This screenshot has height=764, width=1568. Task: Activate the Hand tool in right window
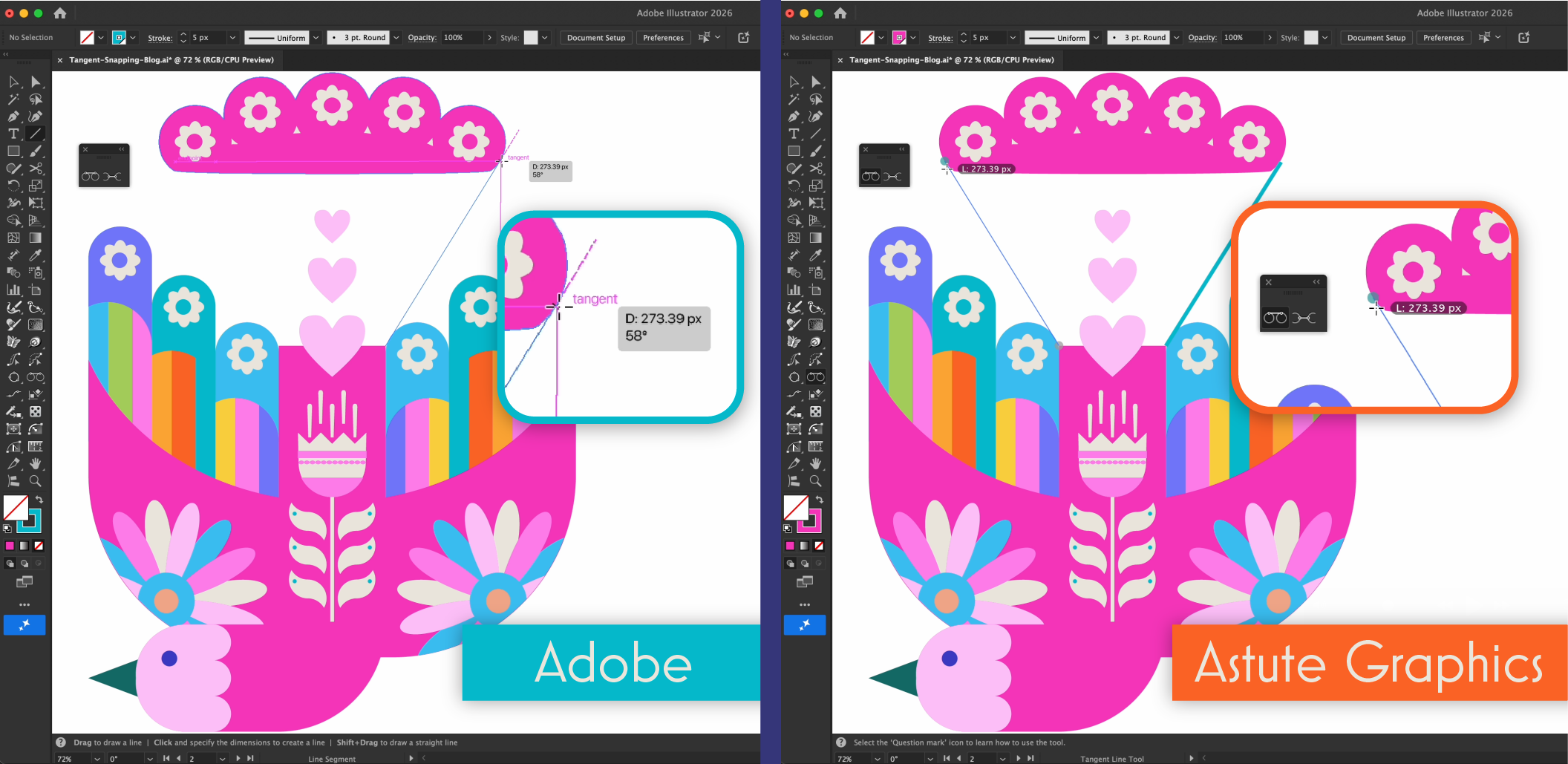pos(816,464)
